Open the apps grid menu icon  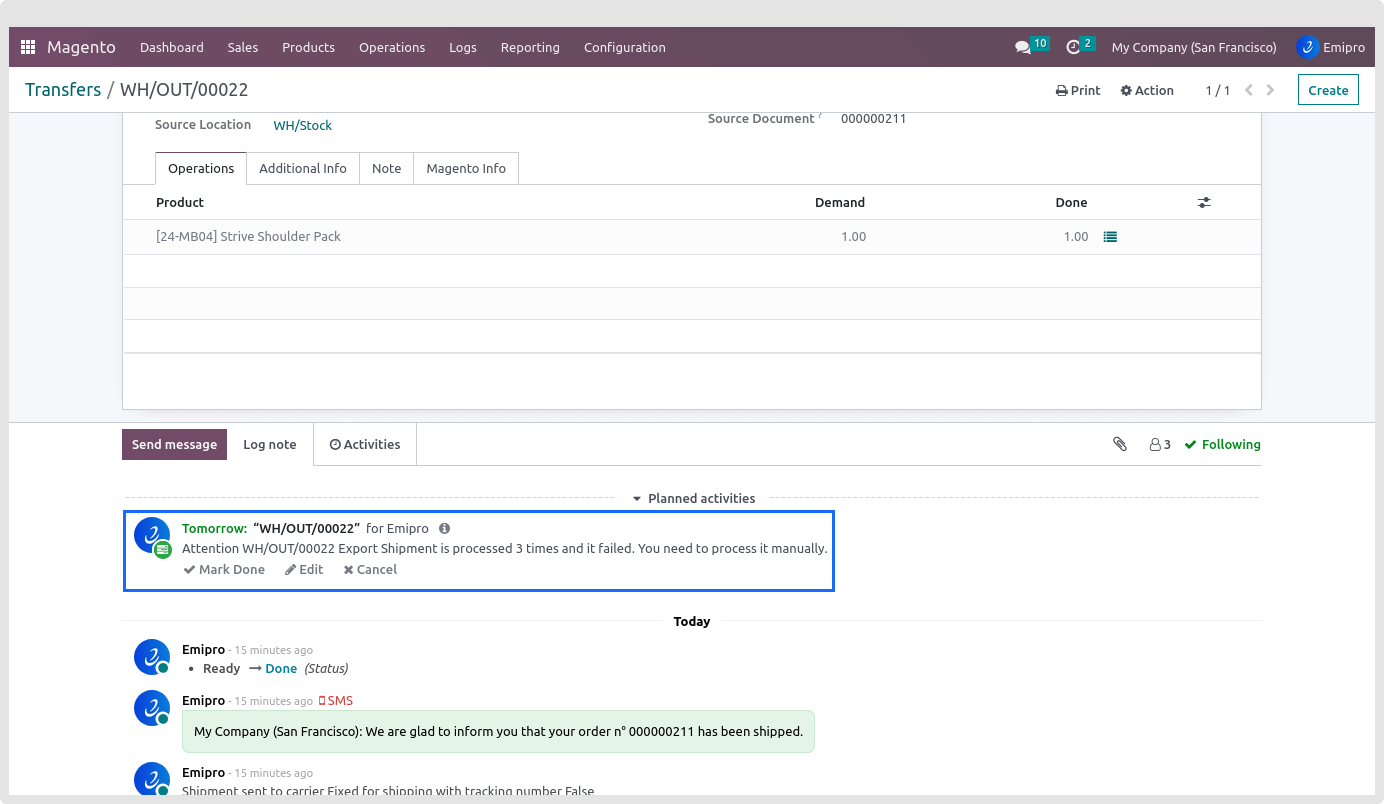click(28, 47)
